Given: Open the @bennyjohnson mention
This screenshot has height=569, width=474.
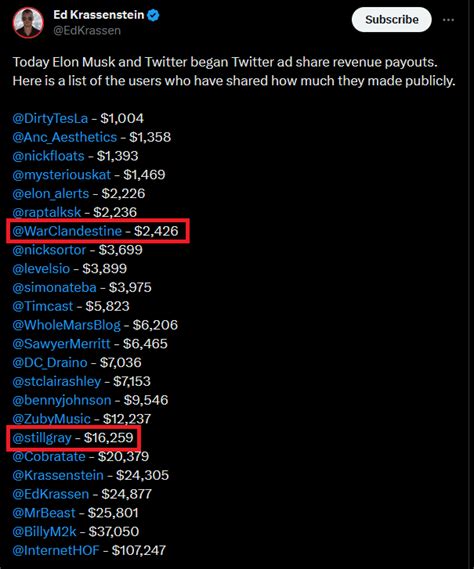Looking at the screenshot, I should (62, 400).
